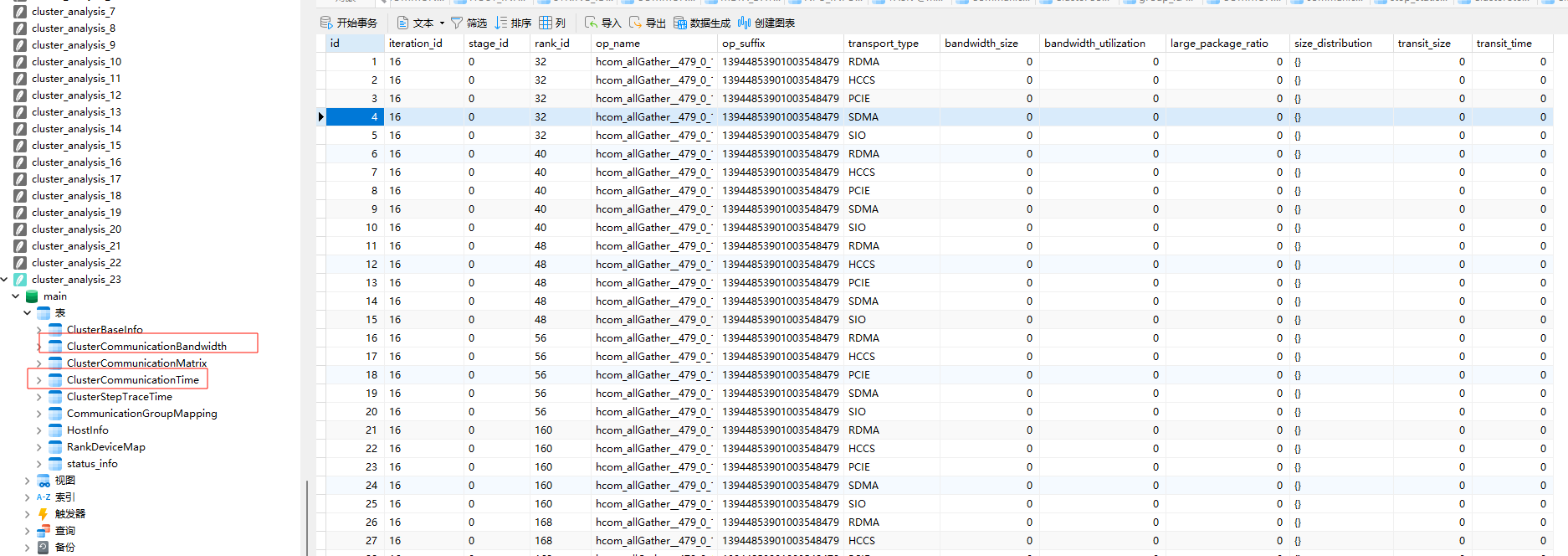Select the cluster_analysis_7 database icon
The image size is (1568, 556).
tap(20, 12)
